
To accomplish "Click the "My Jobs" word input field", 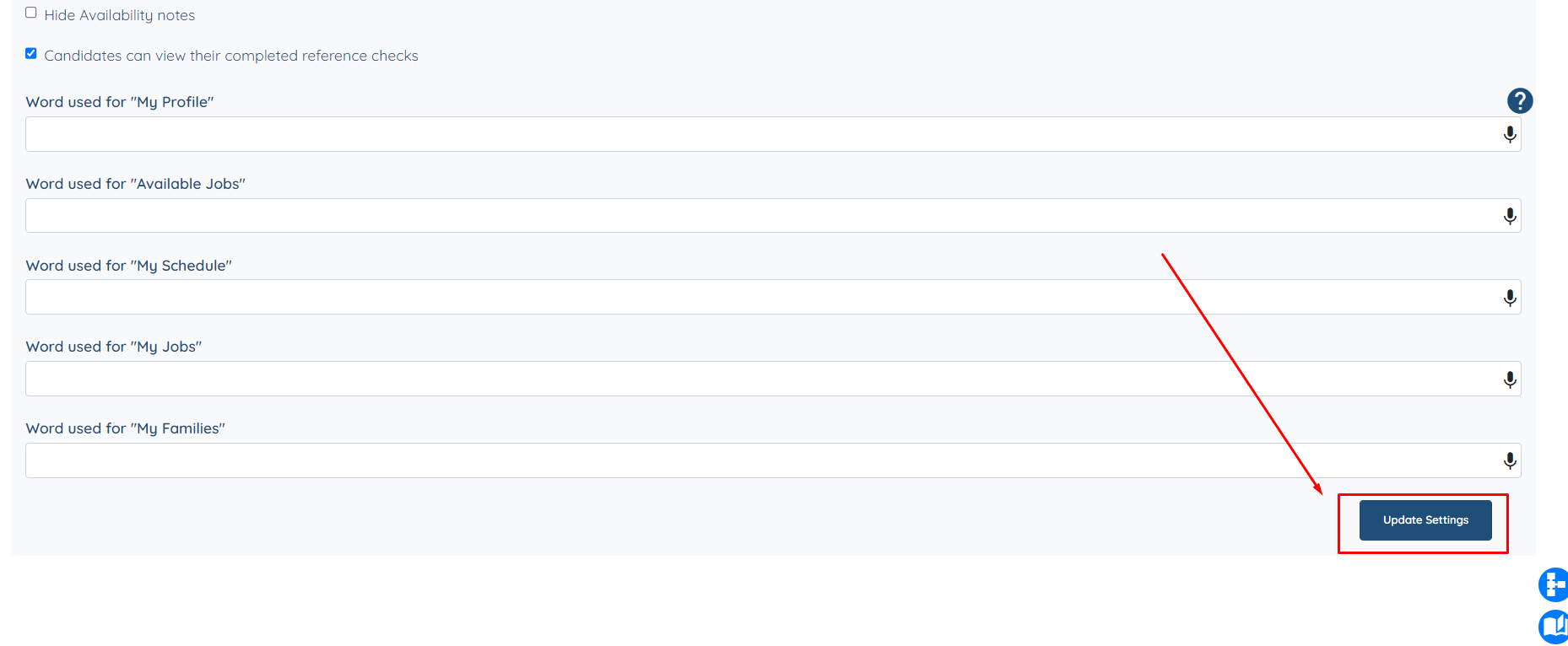I will [x=760, y=379].
